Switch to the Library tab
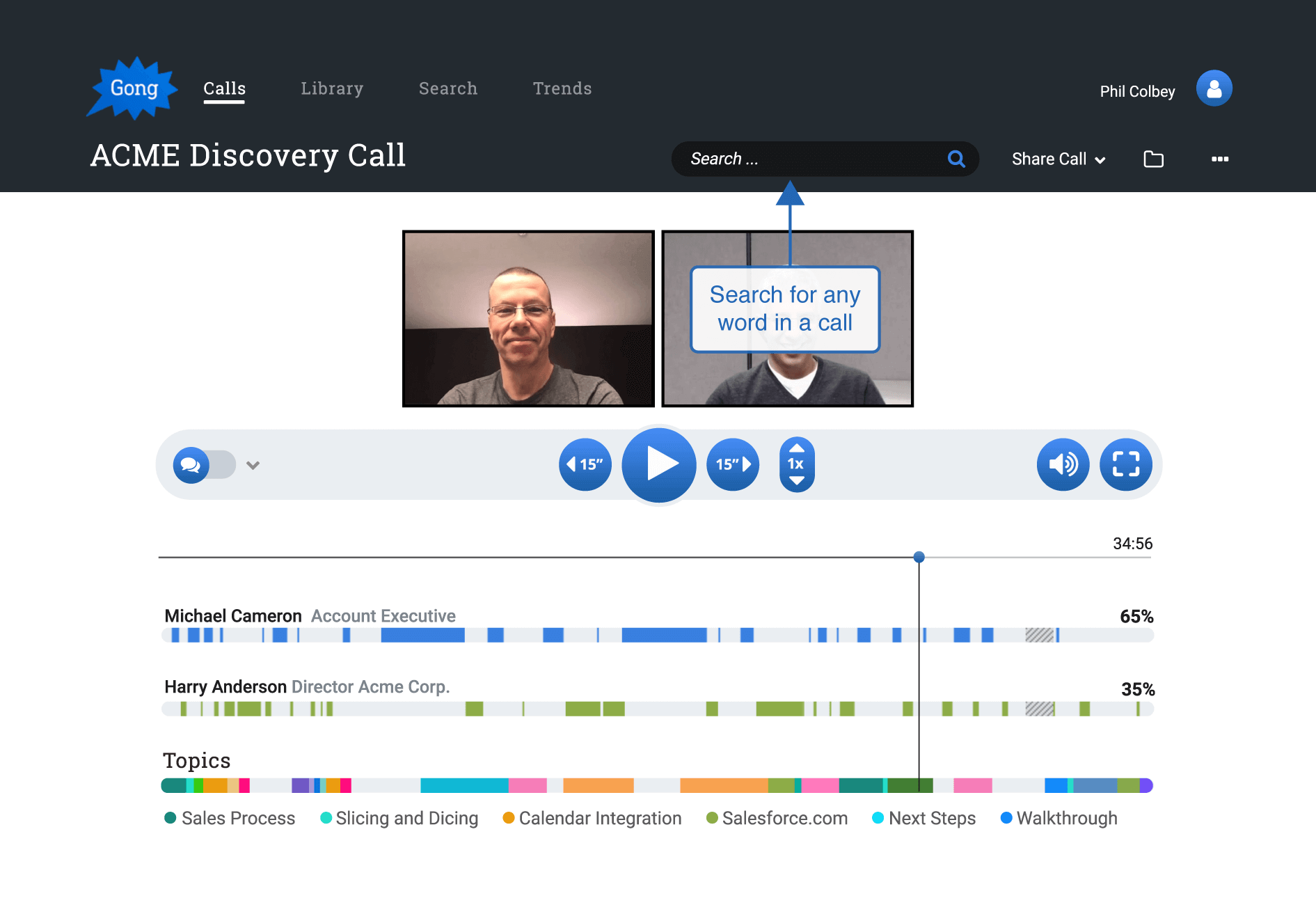 [x=332, y=89]
